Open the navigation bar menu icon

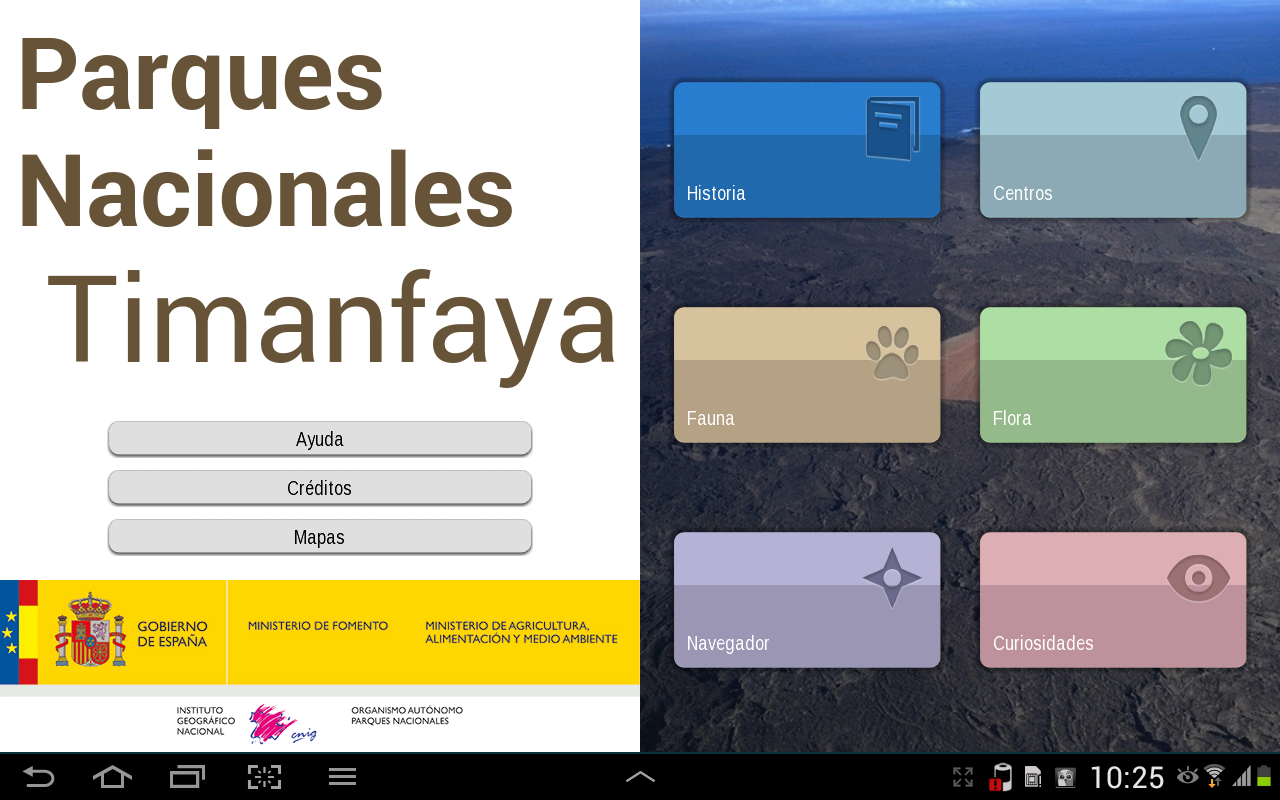point(343,777)
